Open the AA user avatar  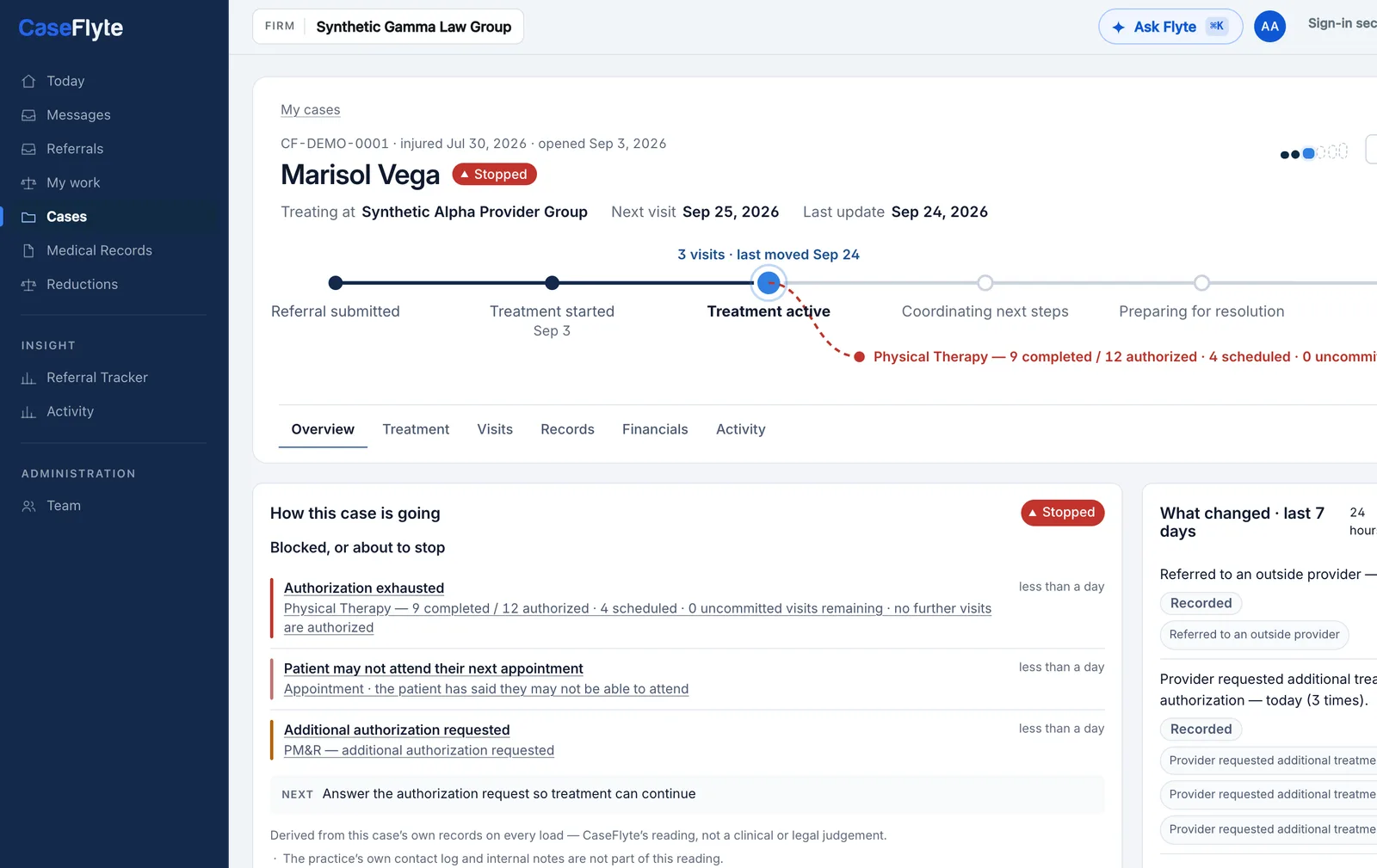point(1269,27)
